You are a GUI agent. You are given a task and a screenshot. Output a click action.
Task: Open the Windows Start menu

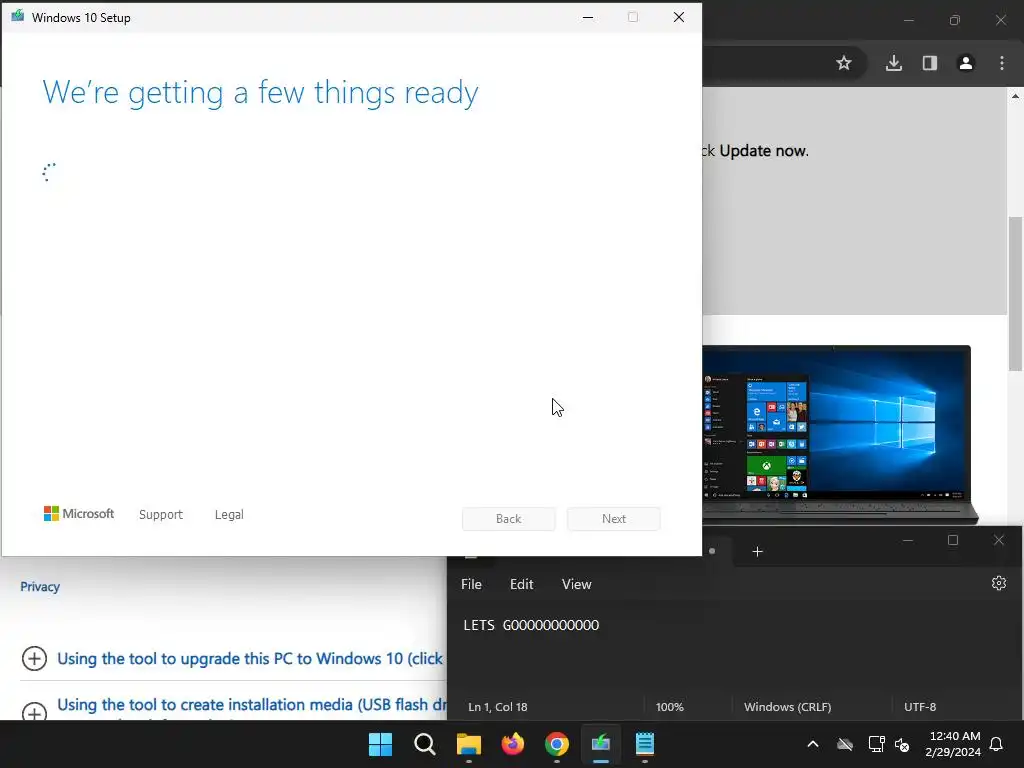tap(381, 744)
